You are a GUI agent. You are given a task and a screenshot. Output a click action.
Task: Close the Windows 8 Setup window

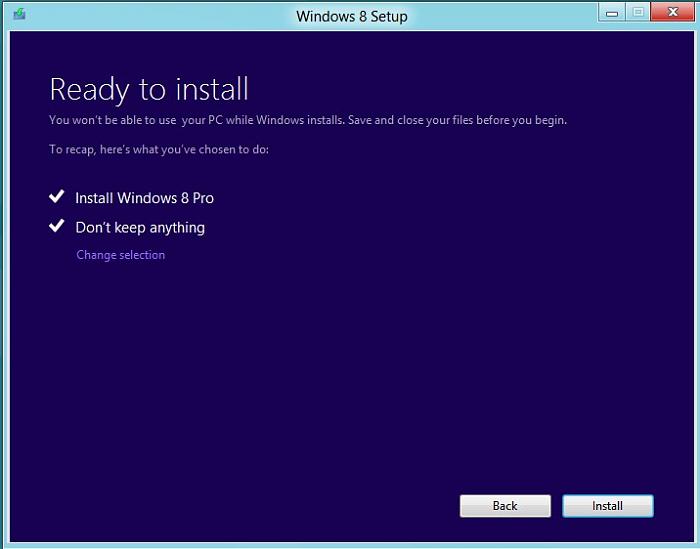(x=673, y=12)
